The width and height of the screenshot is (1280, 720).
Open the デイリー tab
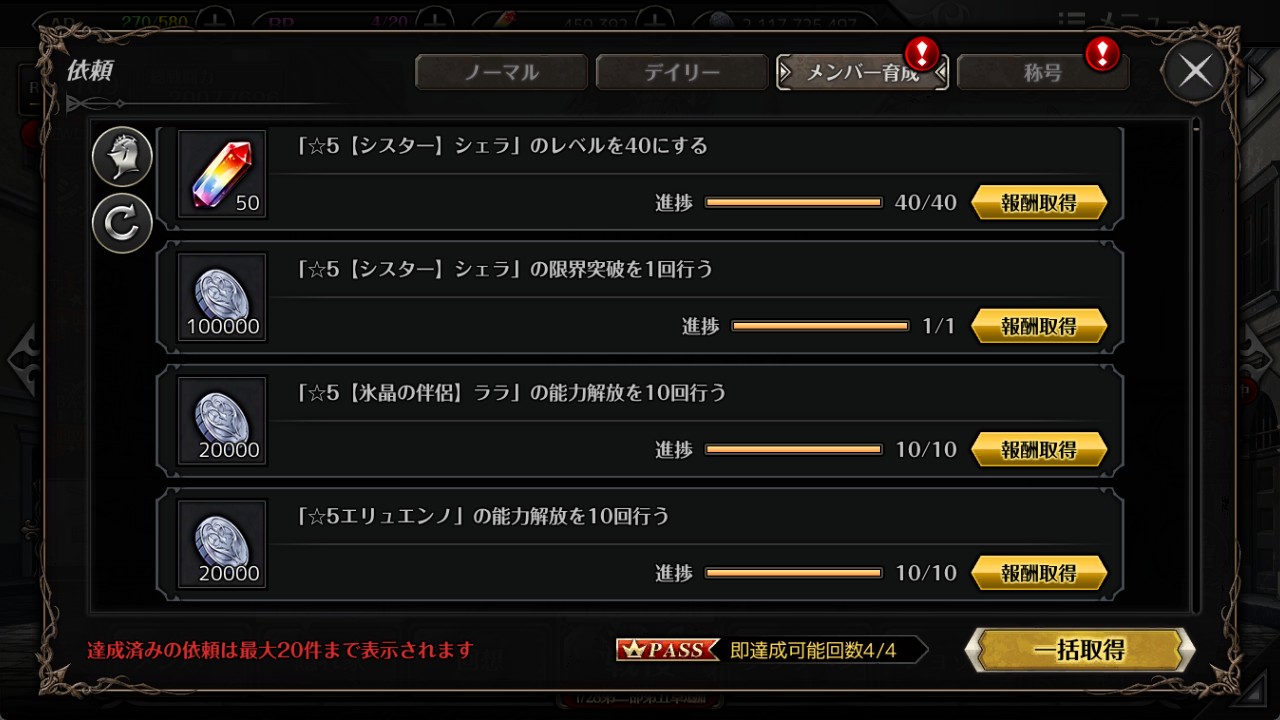pos(682,72)
